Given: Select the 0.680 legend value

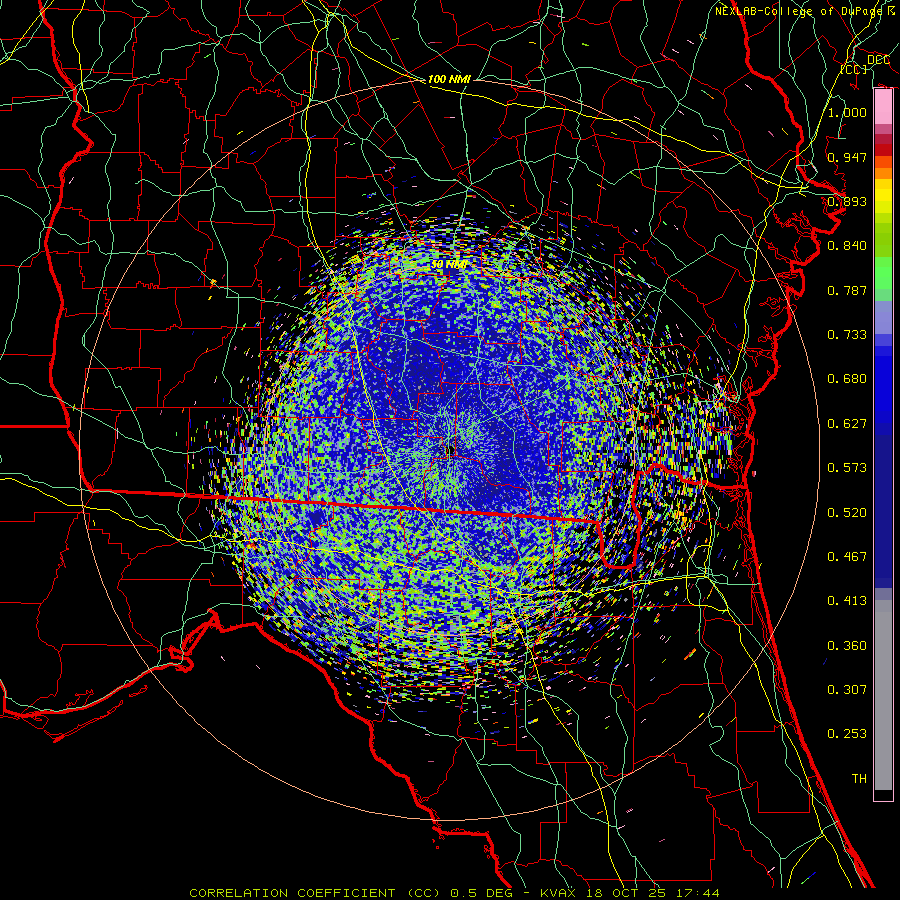Looking at the screenshot, I should (847, 378).
